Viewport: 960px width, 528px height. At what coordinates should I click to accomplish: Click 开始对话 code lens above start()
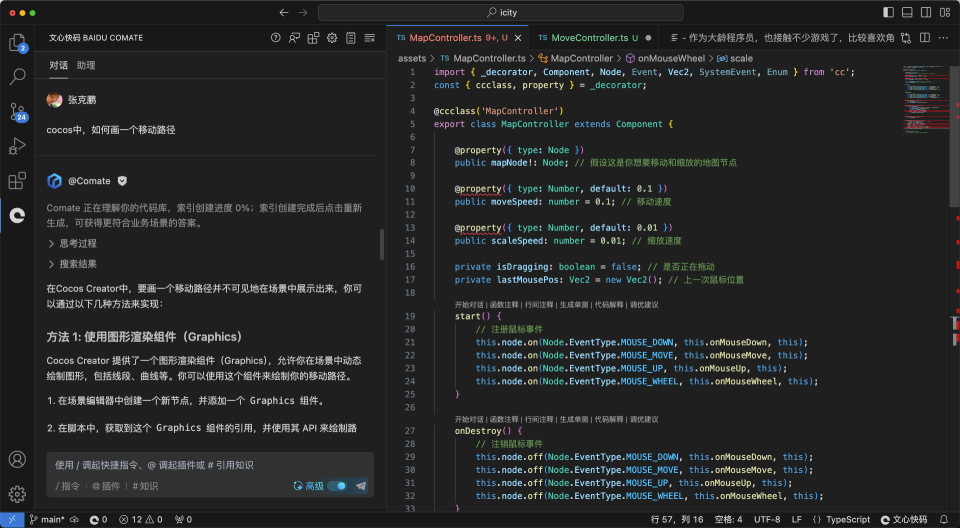pyautogui.click(x=469, y=304)
